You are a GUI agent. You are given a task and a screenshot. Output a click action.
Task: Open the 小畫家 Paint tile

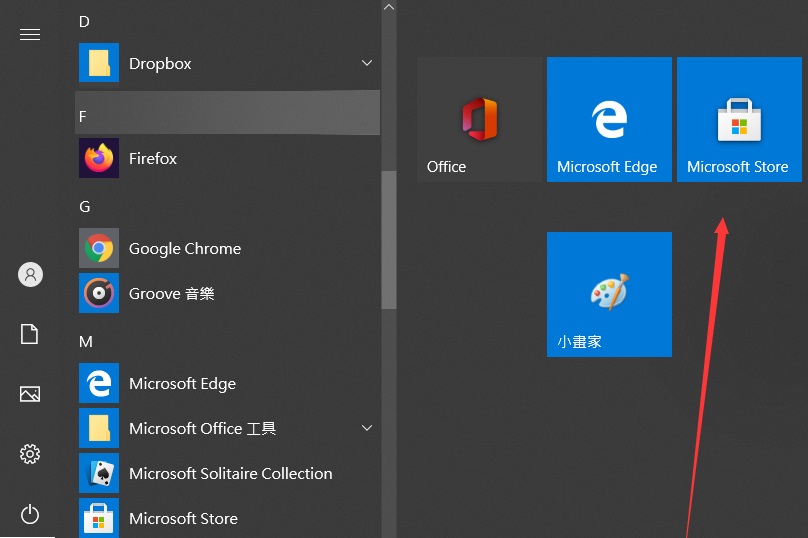click(x=609, y=294)
